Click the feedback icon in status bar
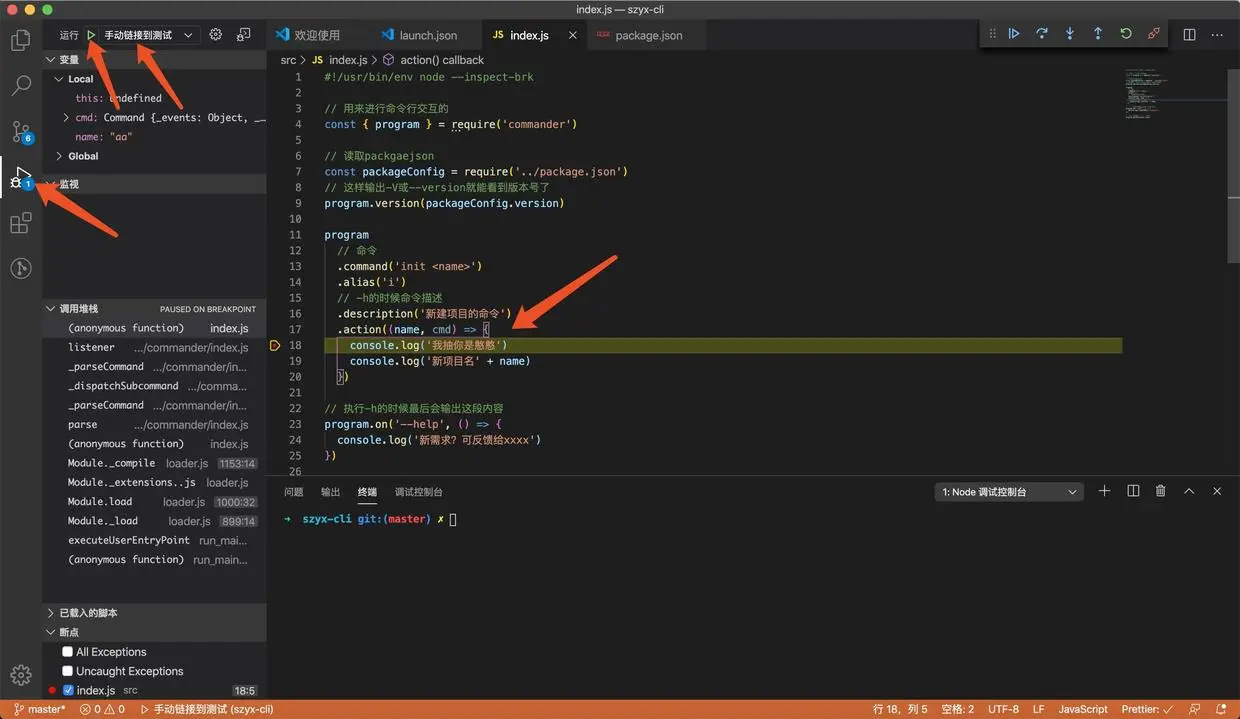Screen dimensions: 1240x719 click(1195, 709)
